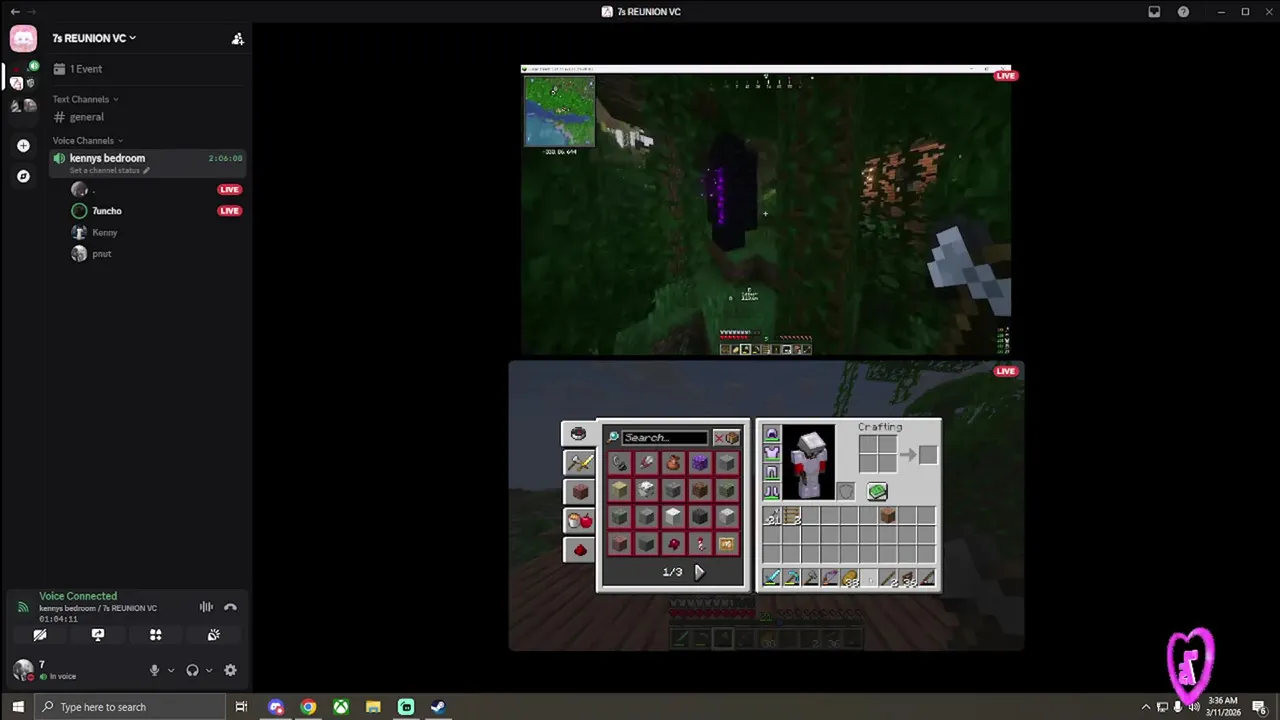Edit channel status with the pencil icon
Screen dimensions: 1280x720
point(146,171)
